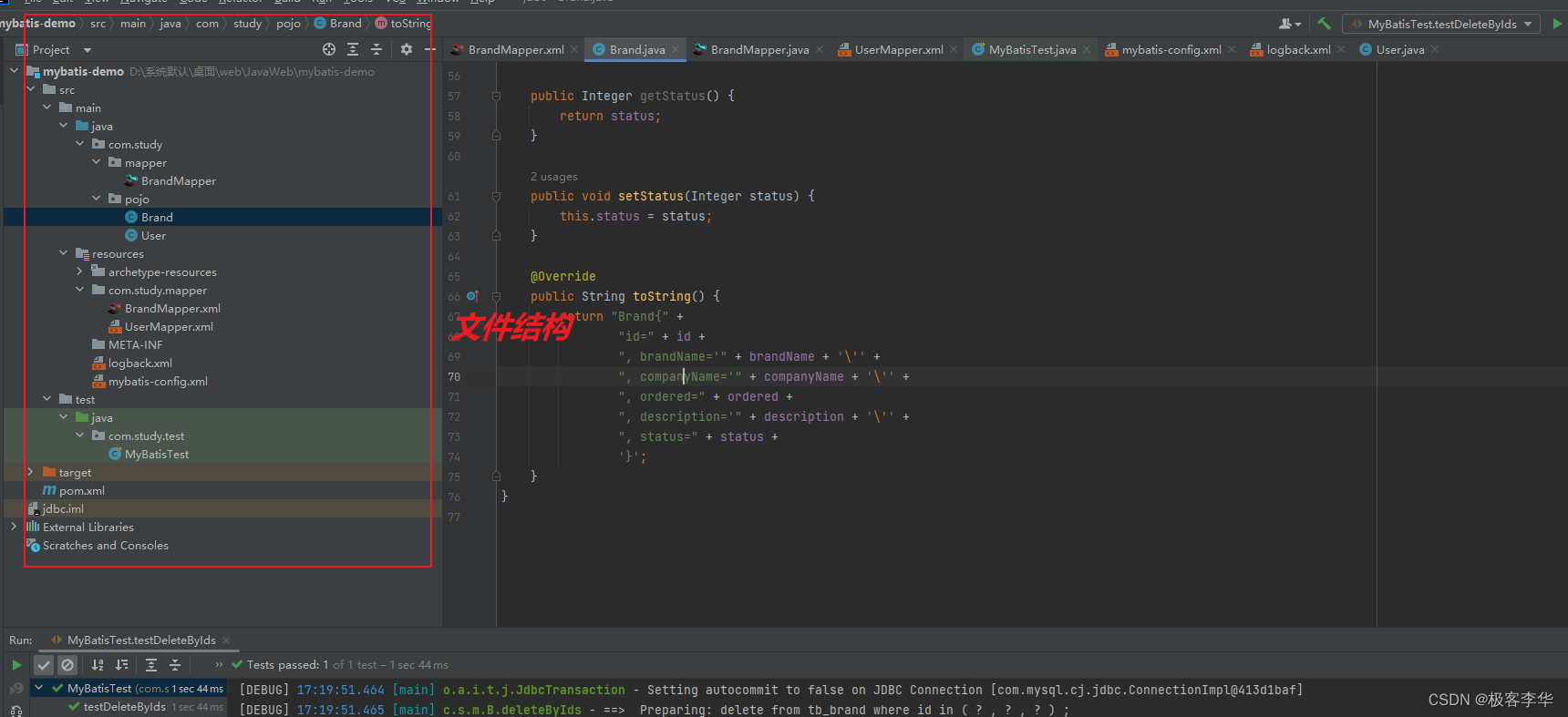Close the UserMapper.xml editor tab
Screen dimensions: 1568x717
[x=954, y=49]
